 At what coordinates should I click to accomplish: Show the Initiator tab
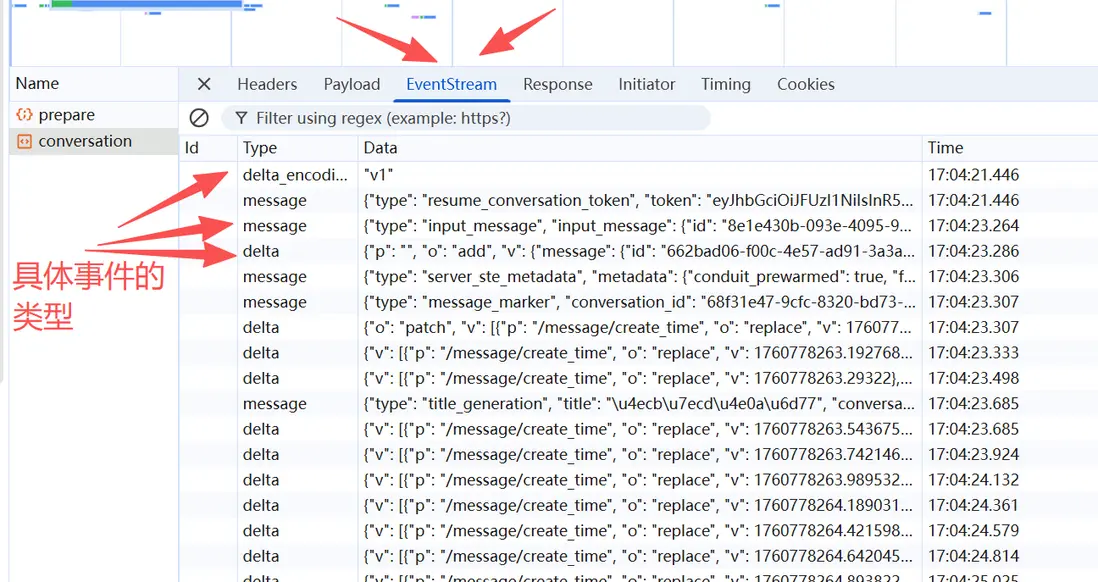pos(647,84)
